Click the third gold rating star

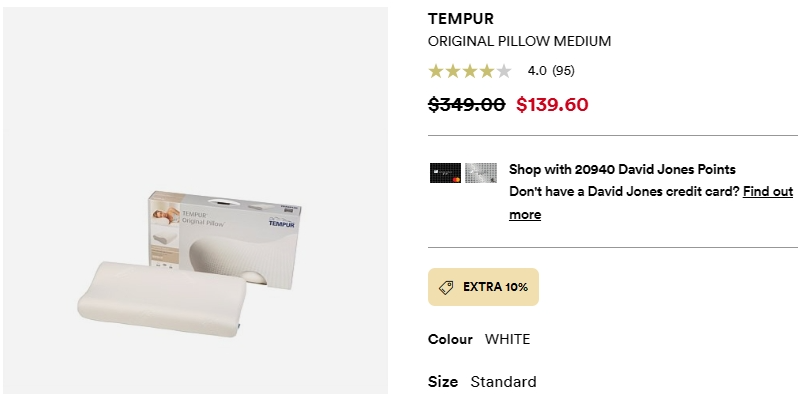[470, 71]
